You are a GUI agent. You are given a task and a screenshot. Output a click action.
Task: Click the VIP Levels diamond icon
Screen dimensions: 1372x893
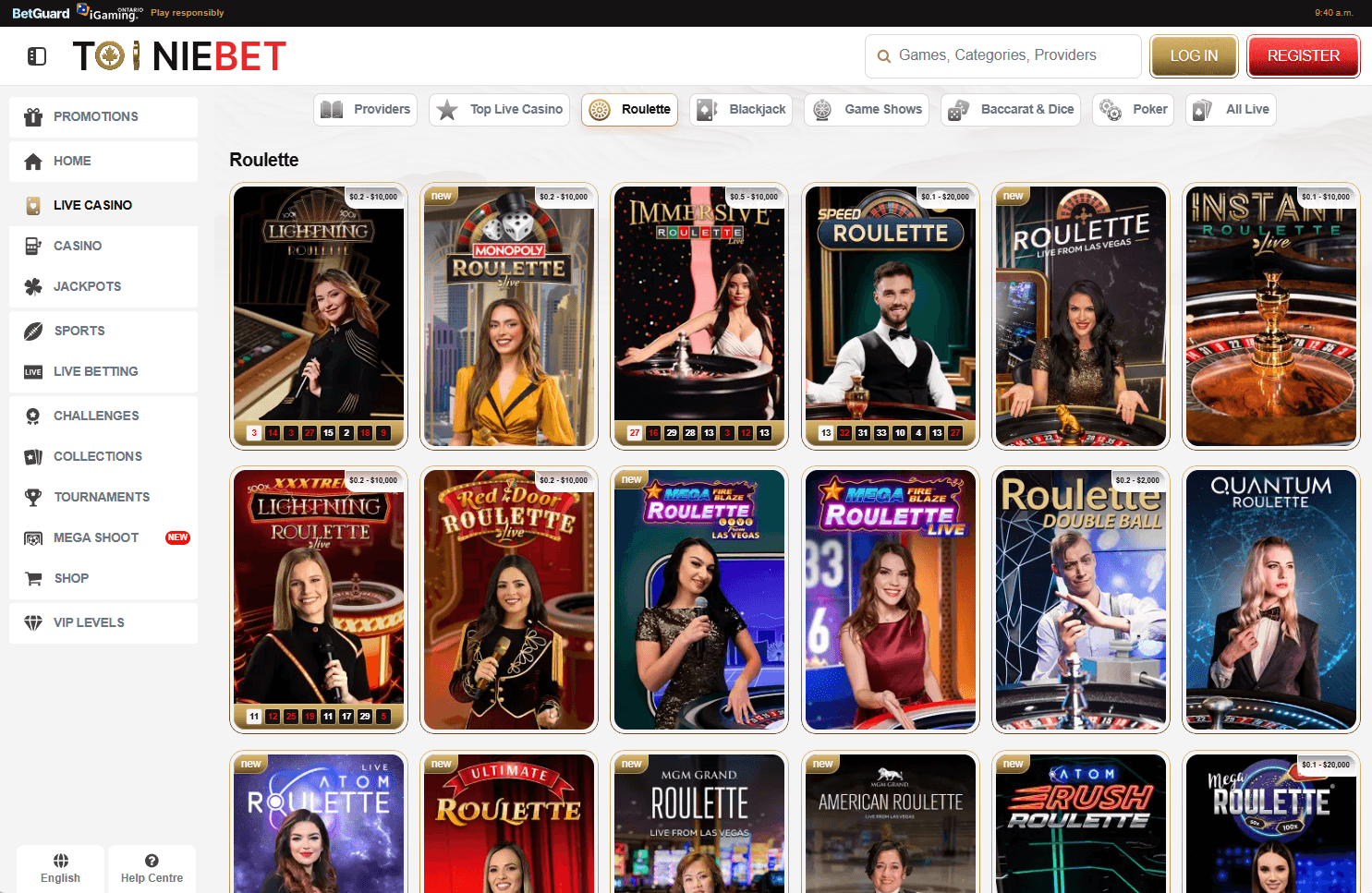[33, 622]
